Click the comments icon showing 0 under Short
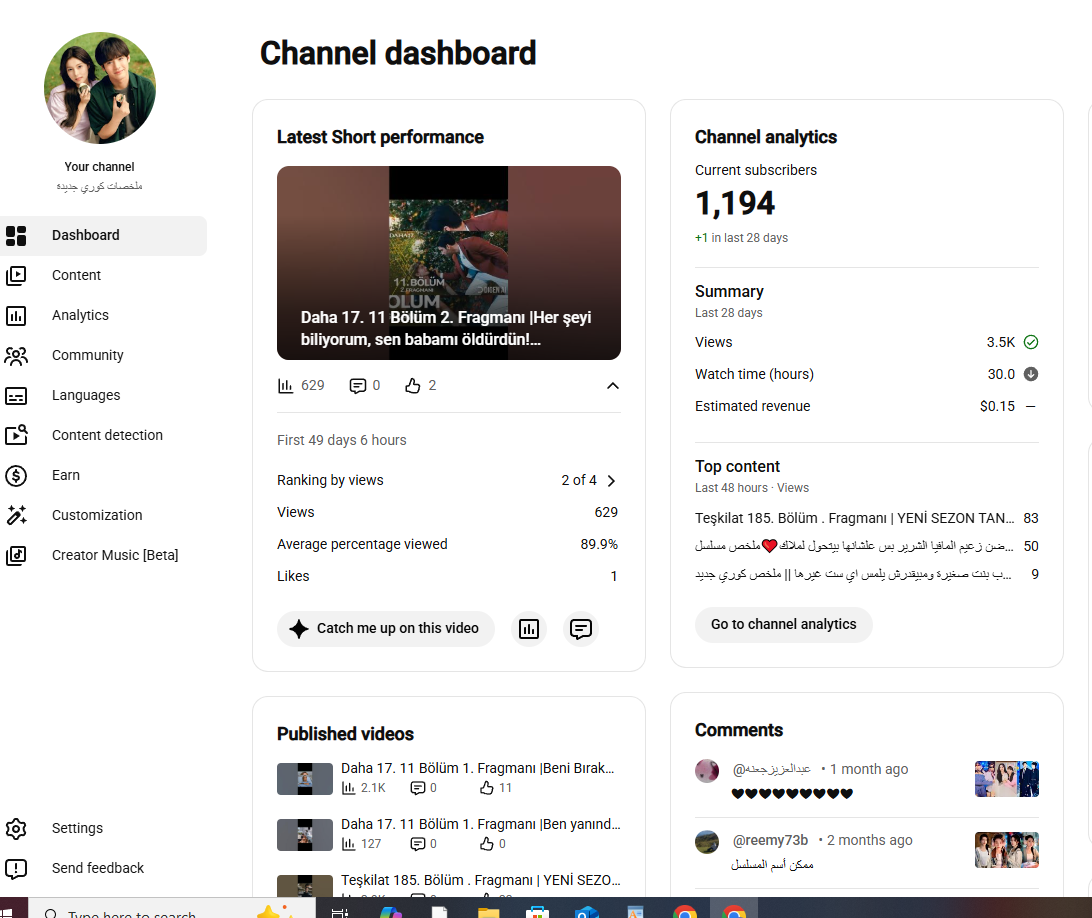 (x=357, y=386)
